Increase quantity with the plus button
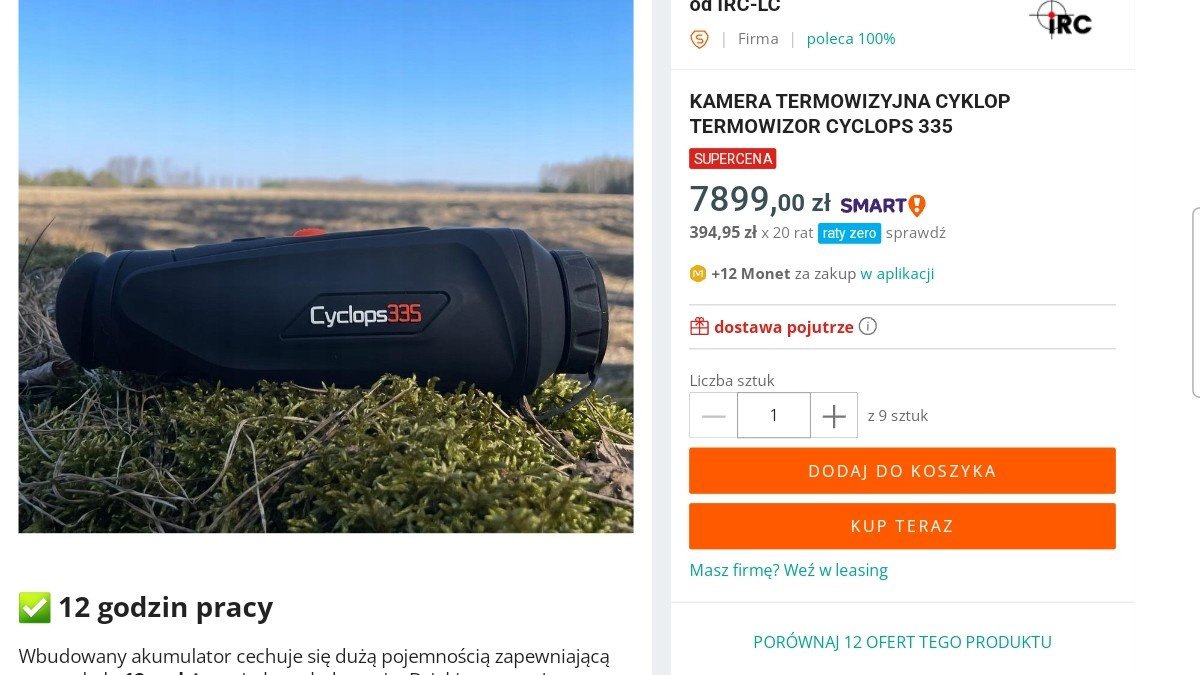The height and width of the screenshot is (675, 1200). (x=834, y=415)
